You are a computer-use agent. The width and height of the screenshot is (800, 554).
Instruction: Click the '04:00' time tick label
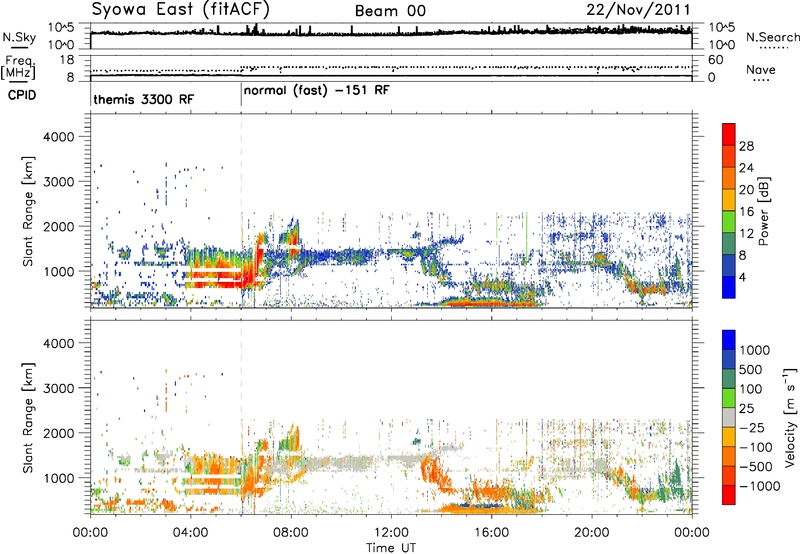(190, 533)
